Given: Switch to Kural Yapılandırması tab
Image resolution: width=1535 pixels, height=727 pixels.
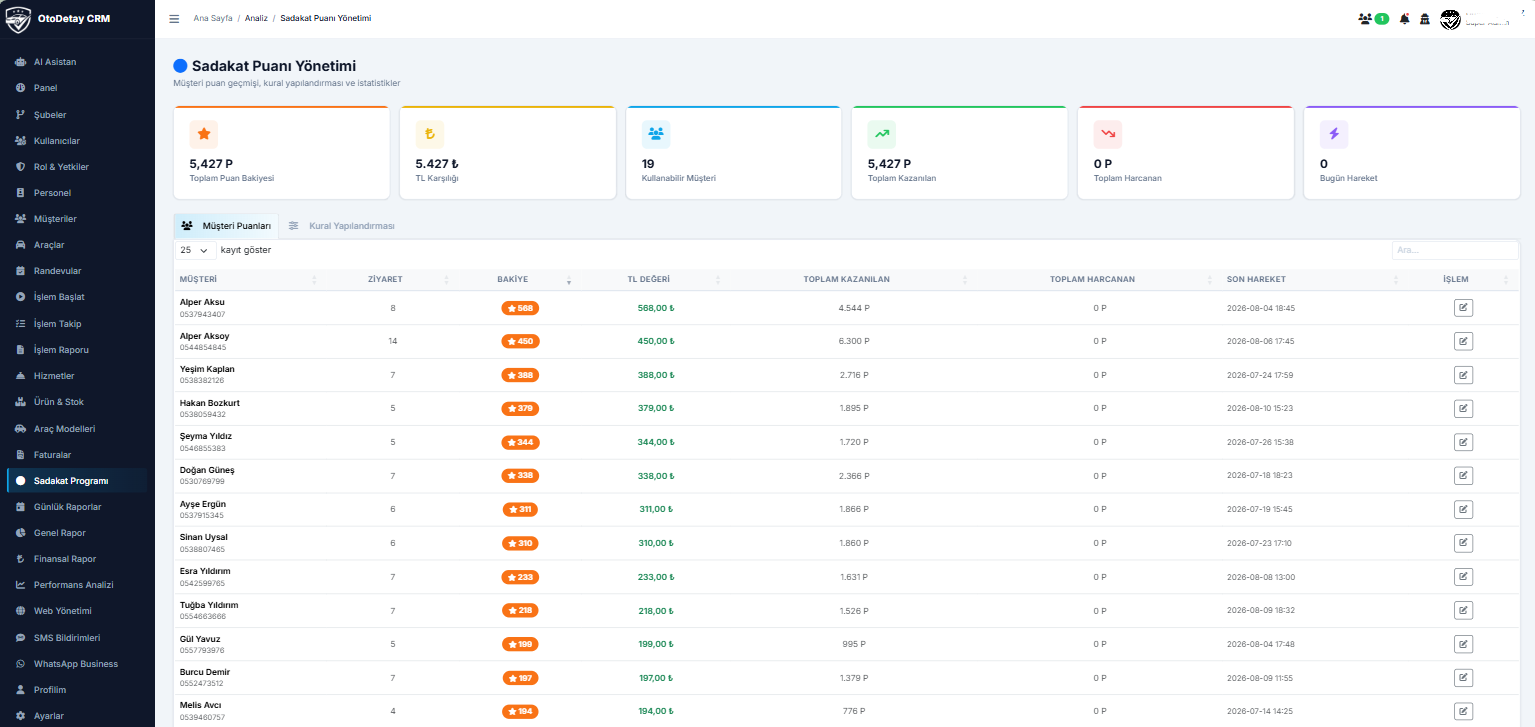Looking at the screenshot, I should click(341, 226).
